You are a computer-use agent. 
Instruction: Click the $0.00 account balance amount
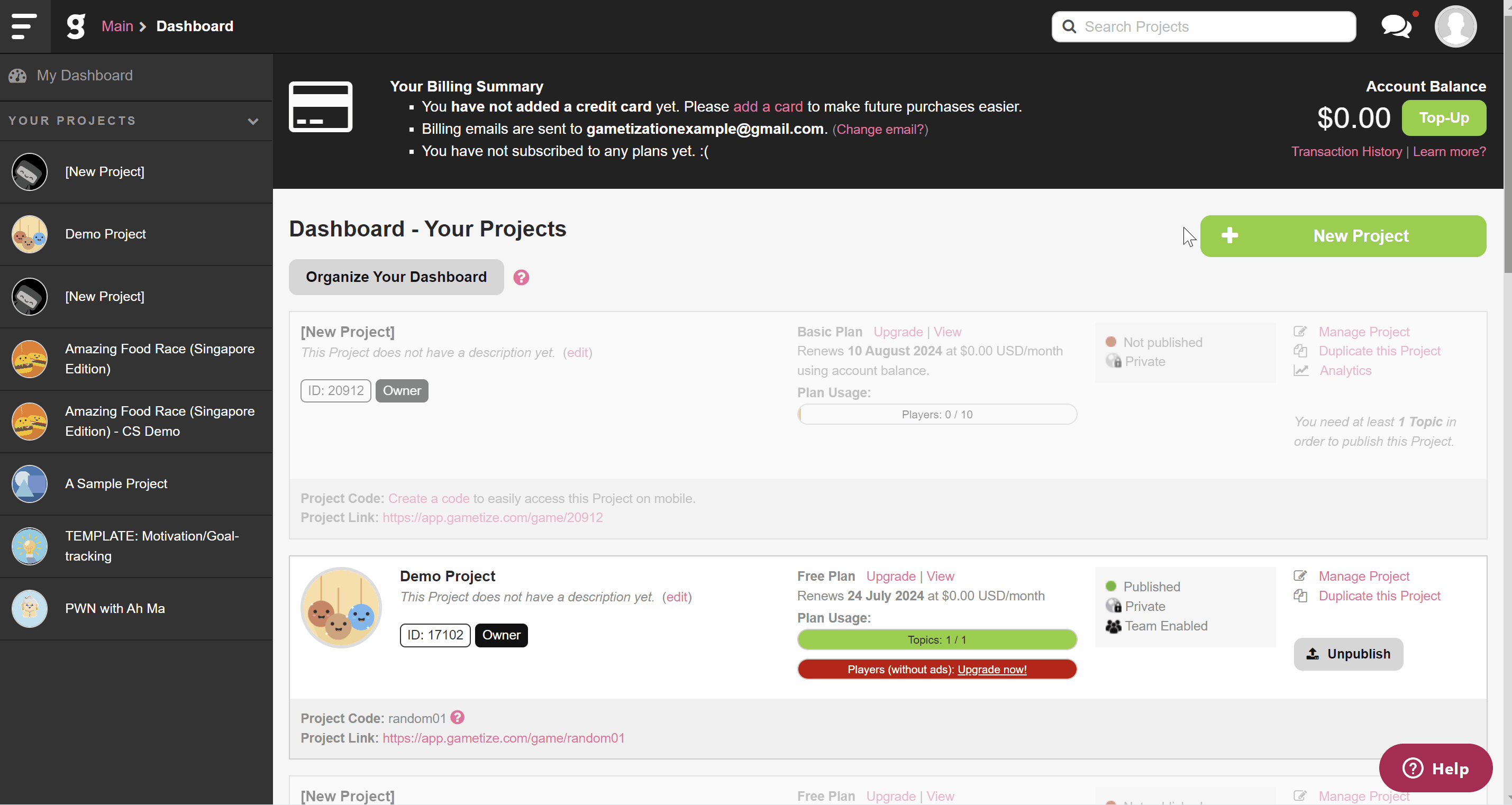click(x=1353, y=118)
